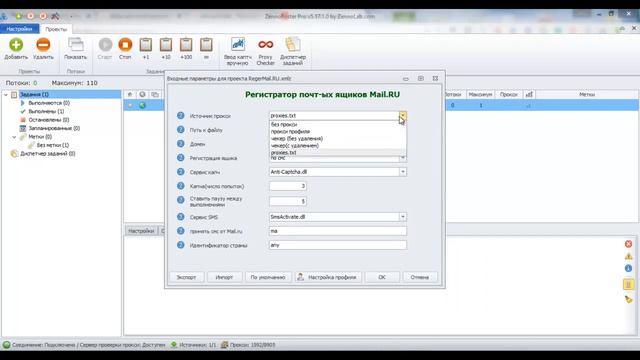Click the brush clear-log icon
Image resolution: width=640 pixels, height=360 pixels.
tap(629, 299)
